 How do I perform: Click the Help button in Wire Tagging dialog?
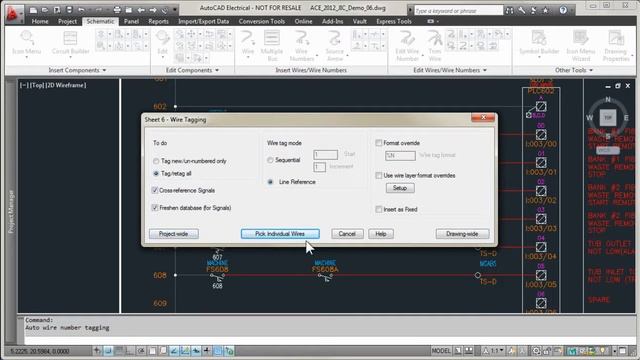pyautogui.click(x=381, y=234)
